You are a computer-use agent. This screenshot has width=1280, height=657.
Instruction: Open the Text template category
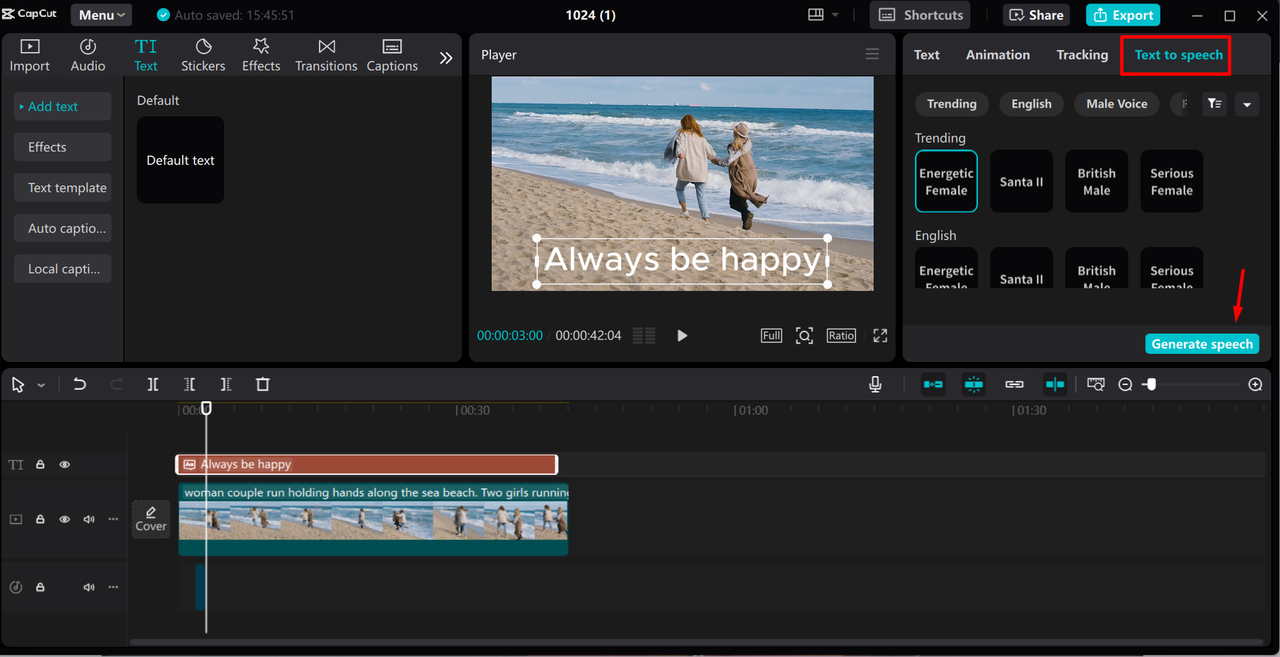[x=63, y=188]
